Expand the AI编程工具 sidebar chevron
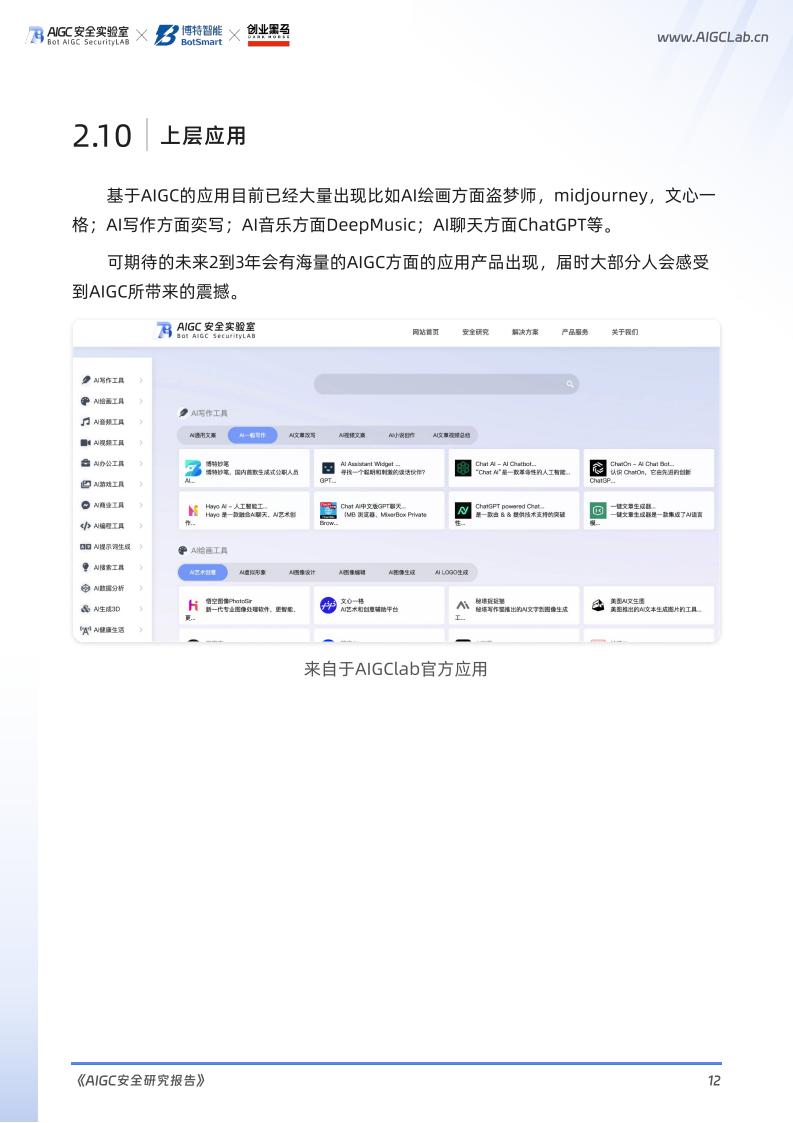Image resolution: width=793 pixels, height=1123 pixels. pos(141,526)
